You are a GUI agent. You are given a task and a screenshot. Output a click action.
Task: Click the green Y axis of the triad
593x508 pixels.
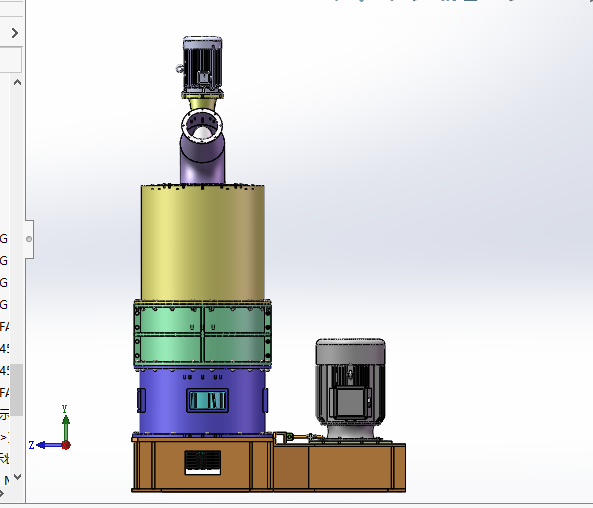[66, 426]
